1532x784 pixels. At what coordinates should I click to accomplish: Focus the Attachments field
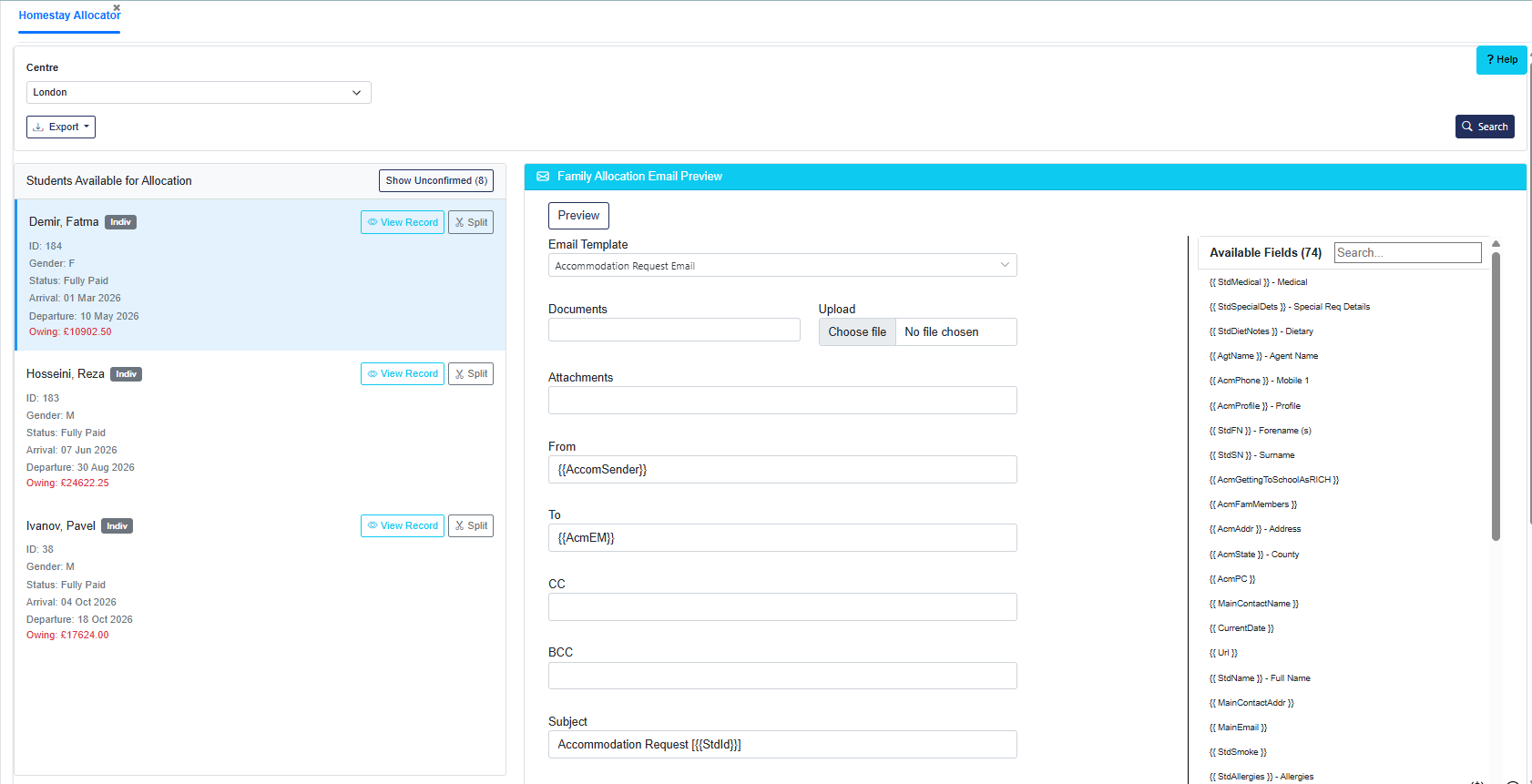(x=782, y=401)
